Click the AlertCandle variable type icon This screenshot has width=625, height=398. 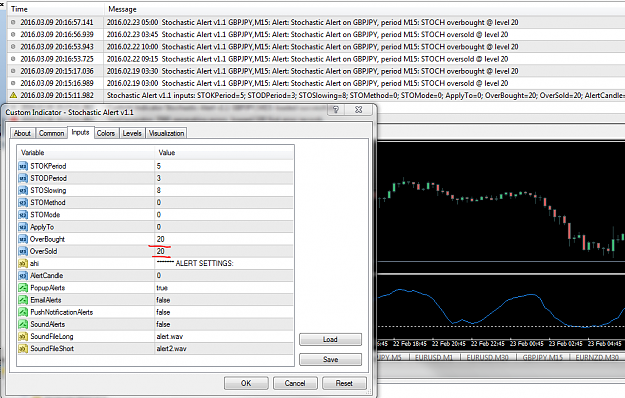[x=23, y=276]
